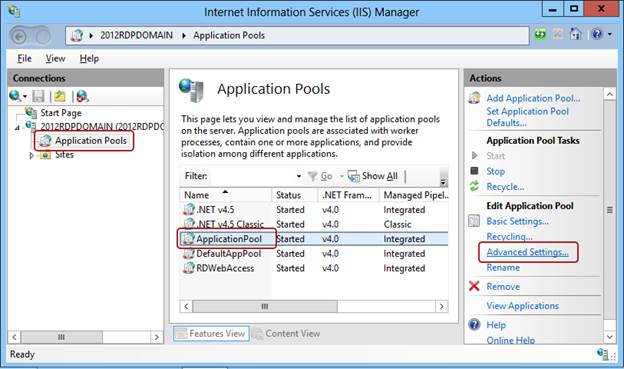Click Set Application Pool Defaults link
Viewport: 624px width, 369px height.
click(x=527, y=117)
